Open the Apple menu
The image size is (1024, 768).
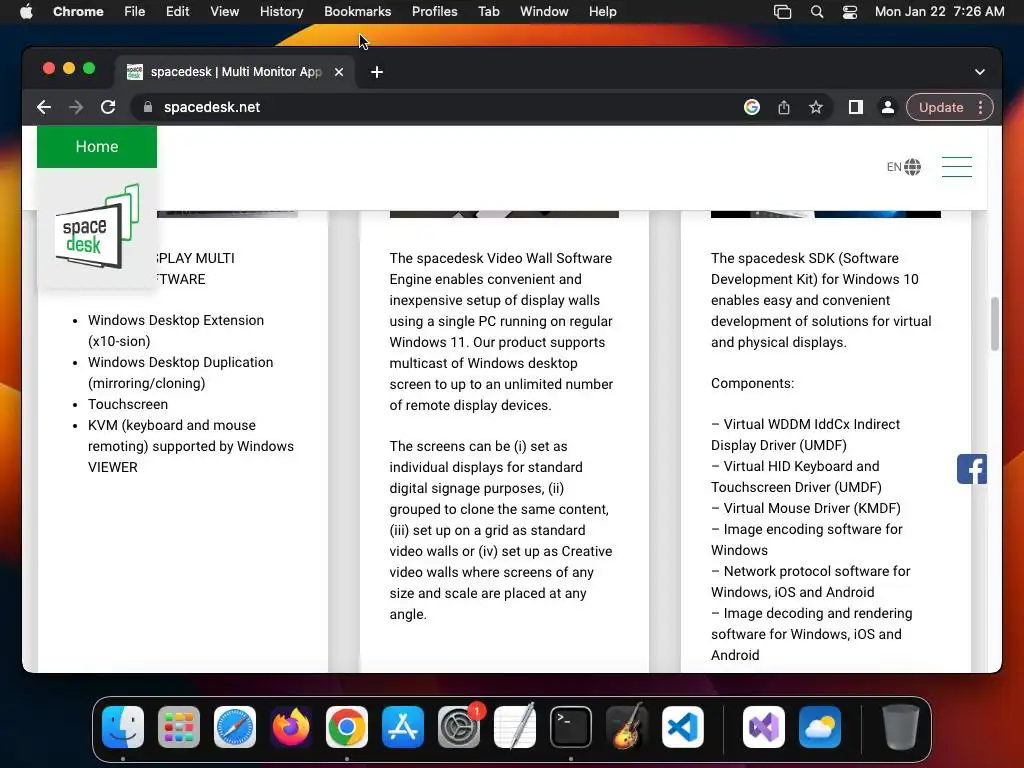(x=26, y=11)
